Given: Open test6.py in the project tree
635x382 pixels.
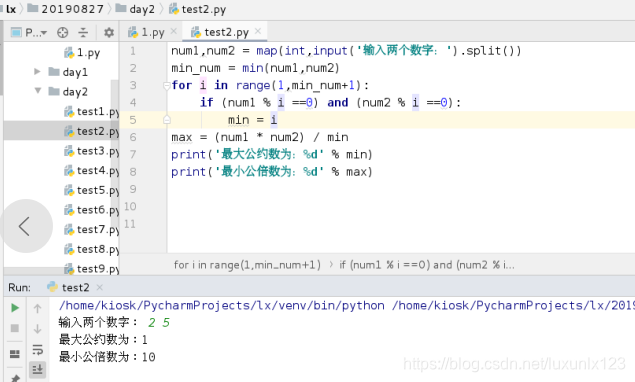Looking at the screenshot, I should 92,210.
